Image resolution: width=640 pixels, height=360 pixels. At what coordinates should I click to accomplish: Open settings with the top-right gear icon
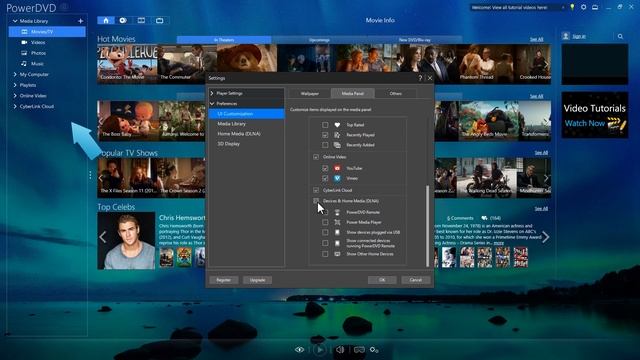pyautogui.click(x=584, y=7)
